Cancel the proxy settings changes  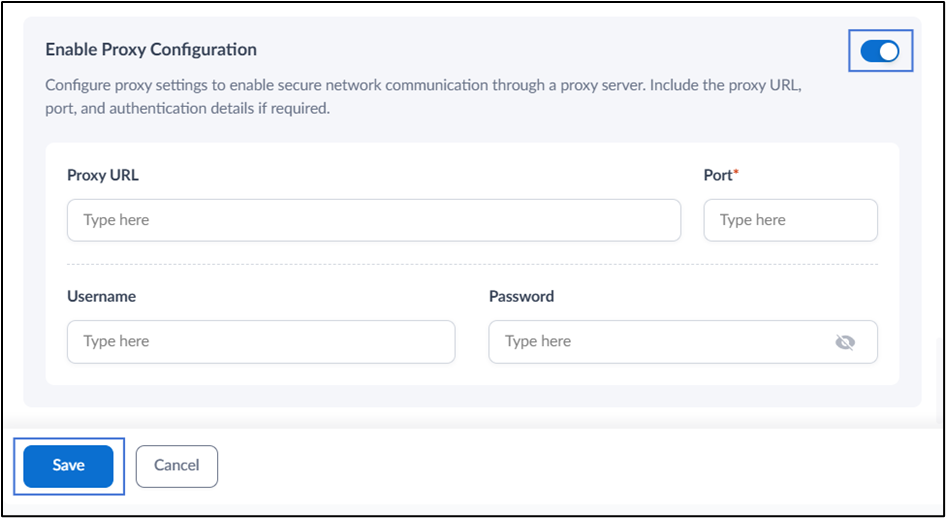pyautogui.click(x=177, y=466)
